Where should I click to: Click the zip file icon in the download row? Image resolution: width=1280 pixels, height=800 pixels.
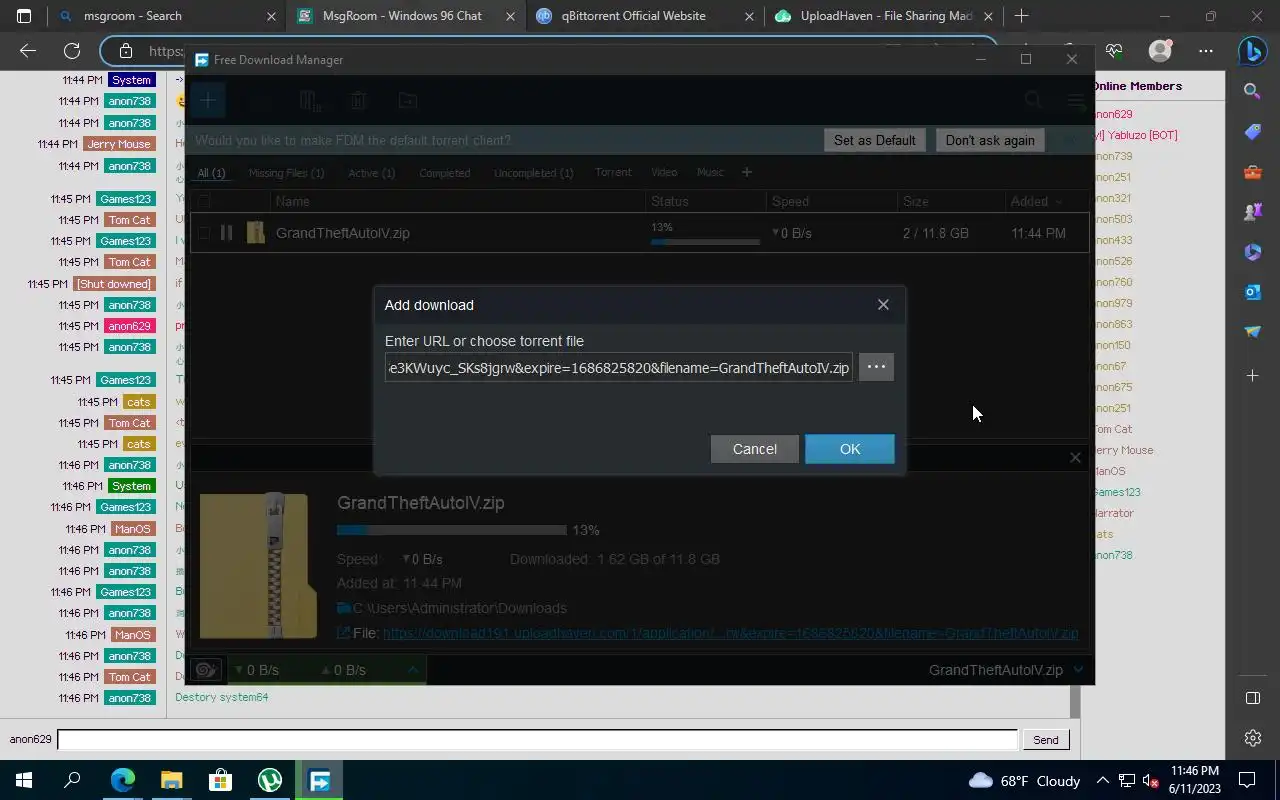256,233
